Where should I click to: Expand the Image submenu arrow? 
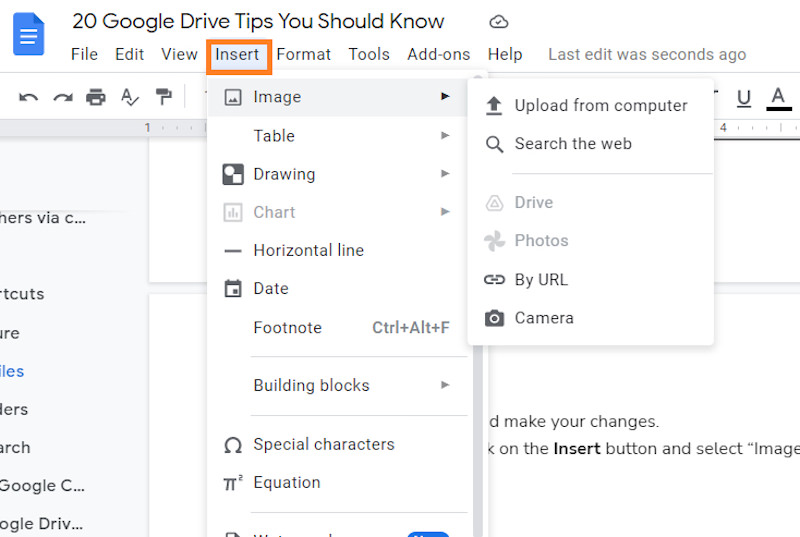point(445,96)
